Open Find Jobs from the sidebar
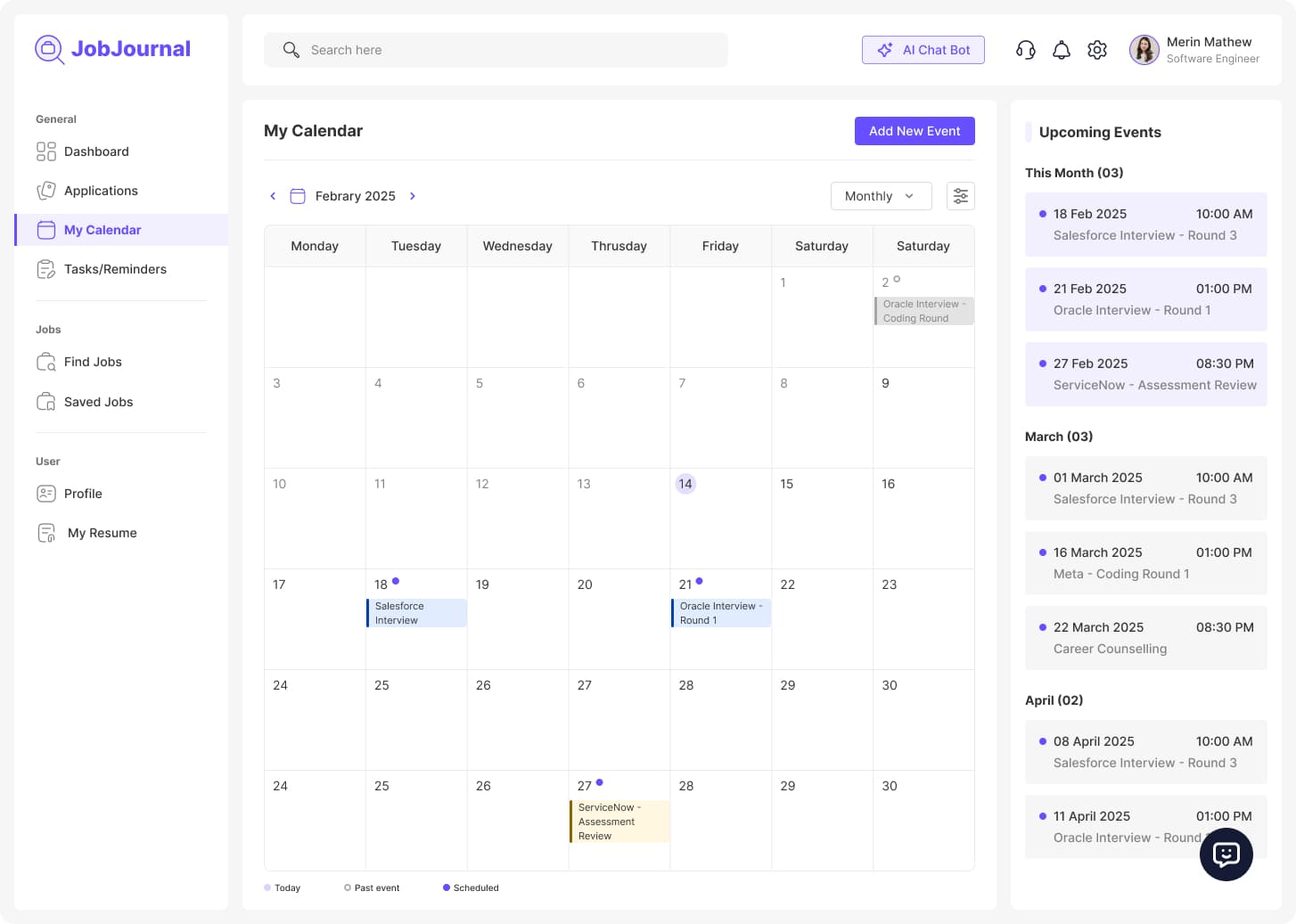 tap(121, 362)
